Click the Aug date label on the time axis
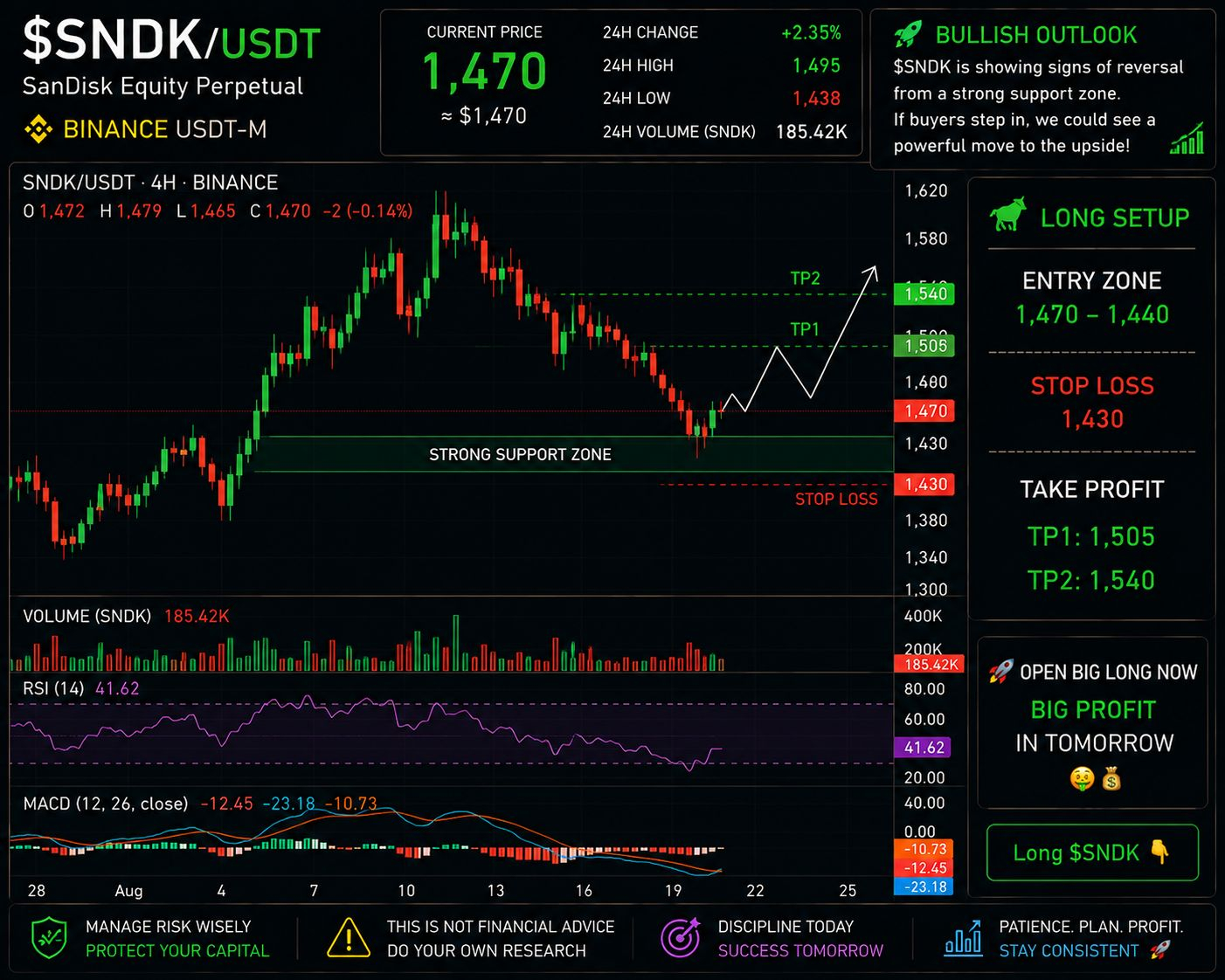The image size is (1225, 980). click(128, 891)
